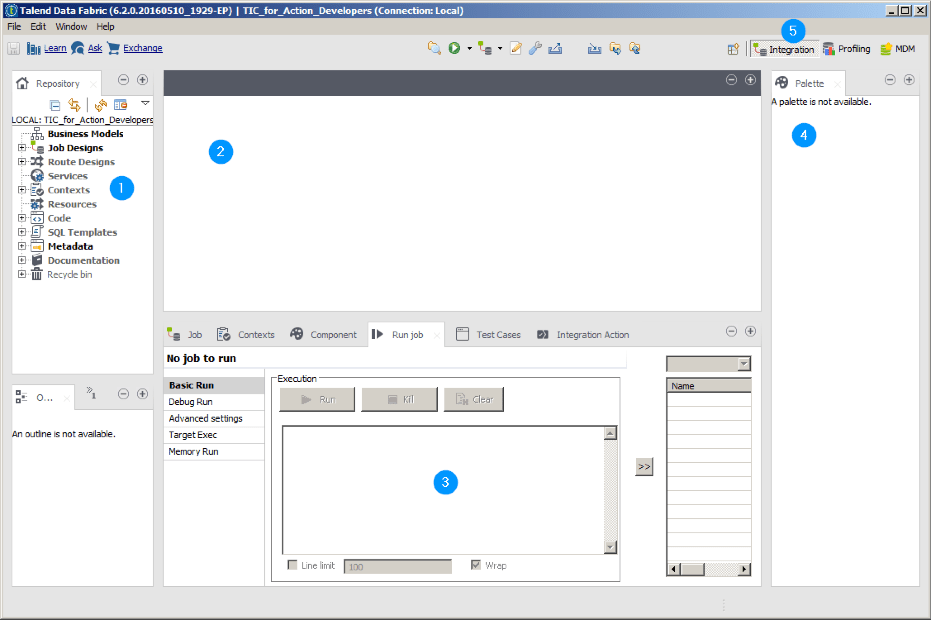Refresh the Repository view

pyautogui.click(x=101, y=105)
